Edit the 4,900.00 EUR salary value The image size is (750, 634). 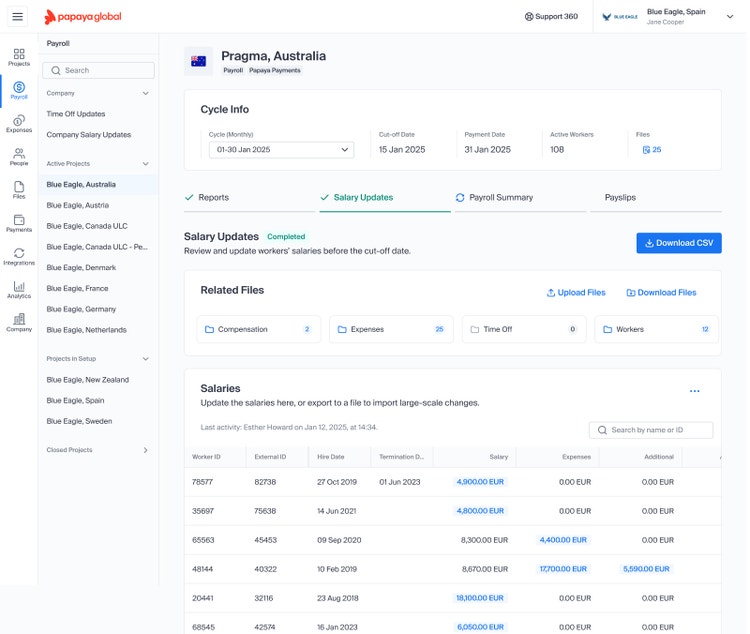click(x=480, y=482)
